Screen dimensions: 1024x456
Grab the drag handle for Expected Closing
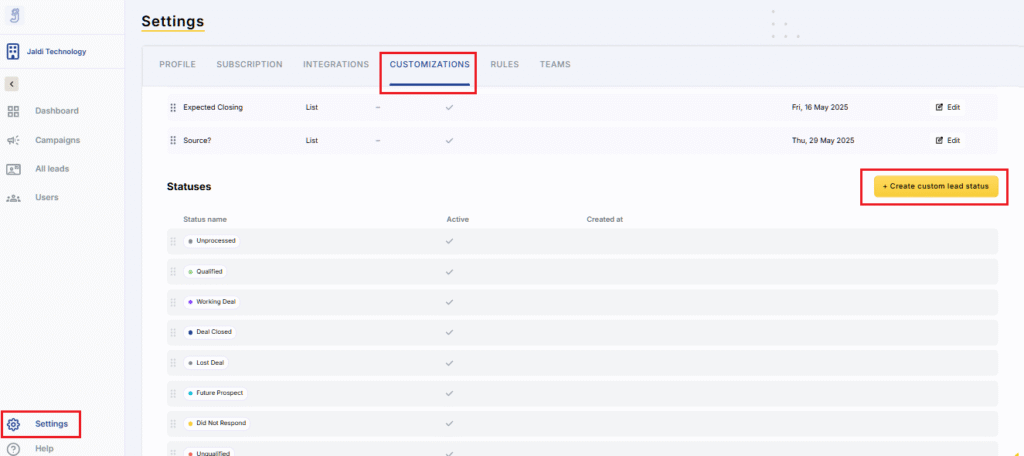[173, 107]
